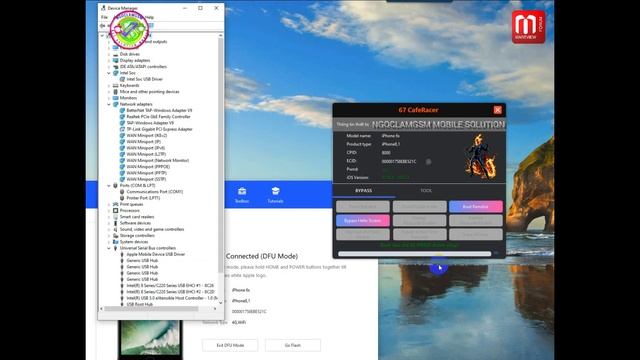The height and width of the screenshot is (360, 640).
Task: Click the Sound, video and game controllers icon
Action: (116, 229)
